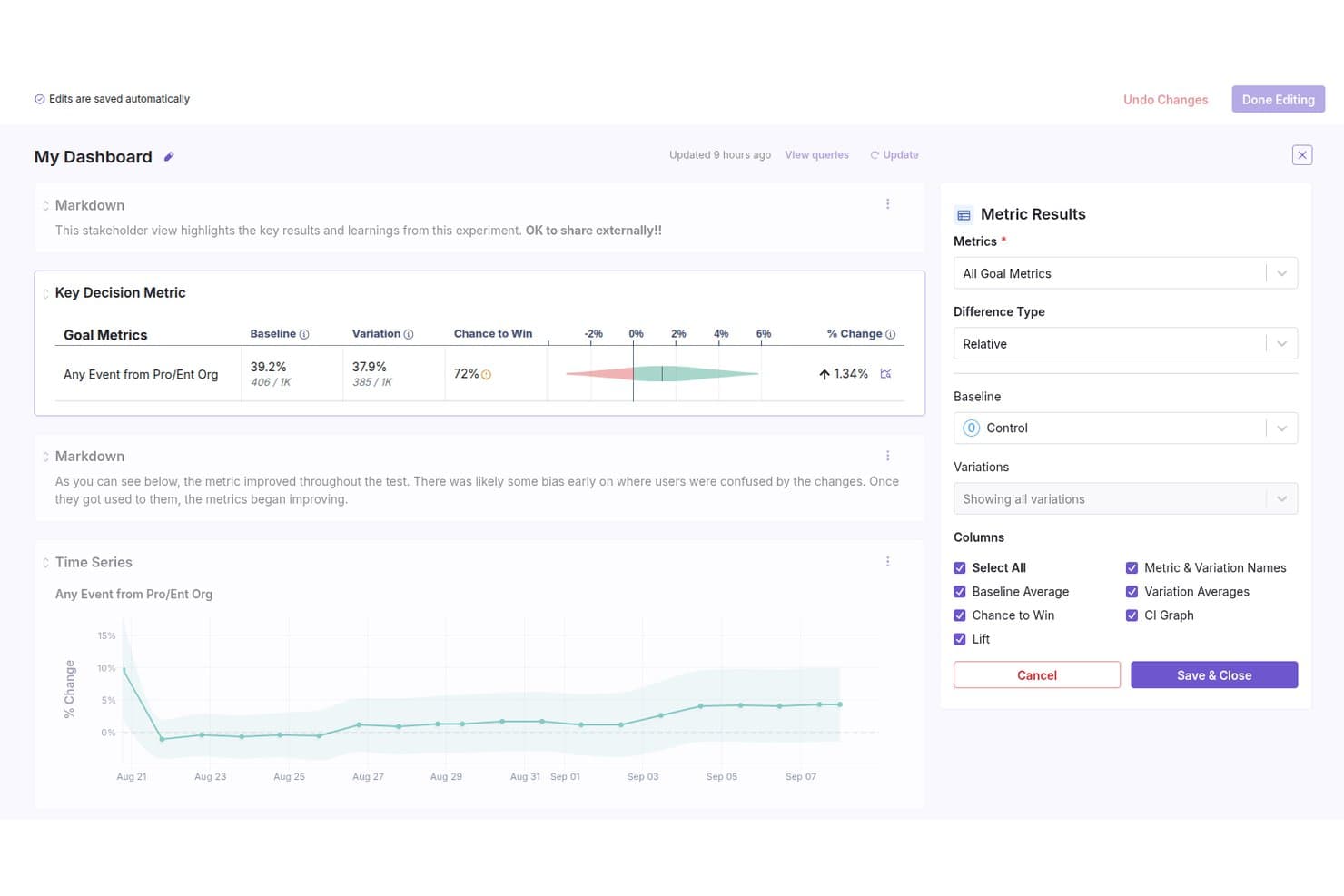The height and width of the screenshot is (896, 1344).
Task: Uncheck the CI Graph checkbox
Action: tap(1132, 615)
